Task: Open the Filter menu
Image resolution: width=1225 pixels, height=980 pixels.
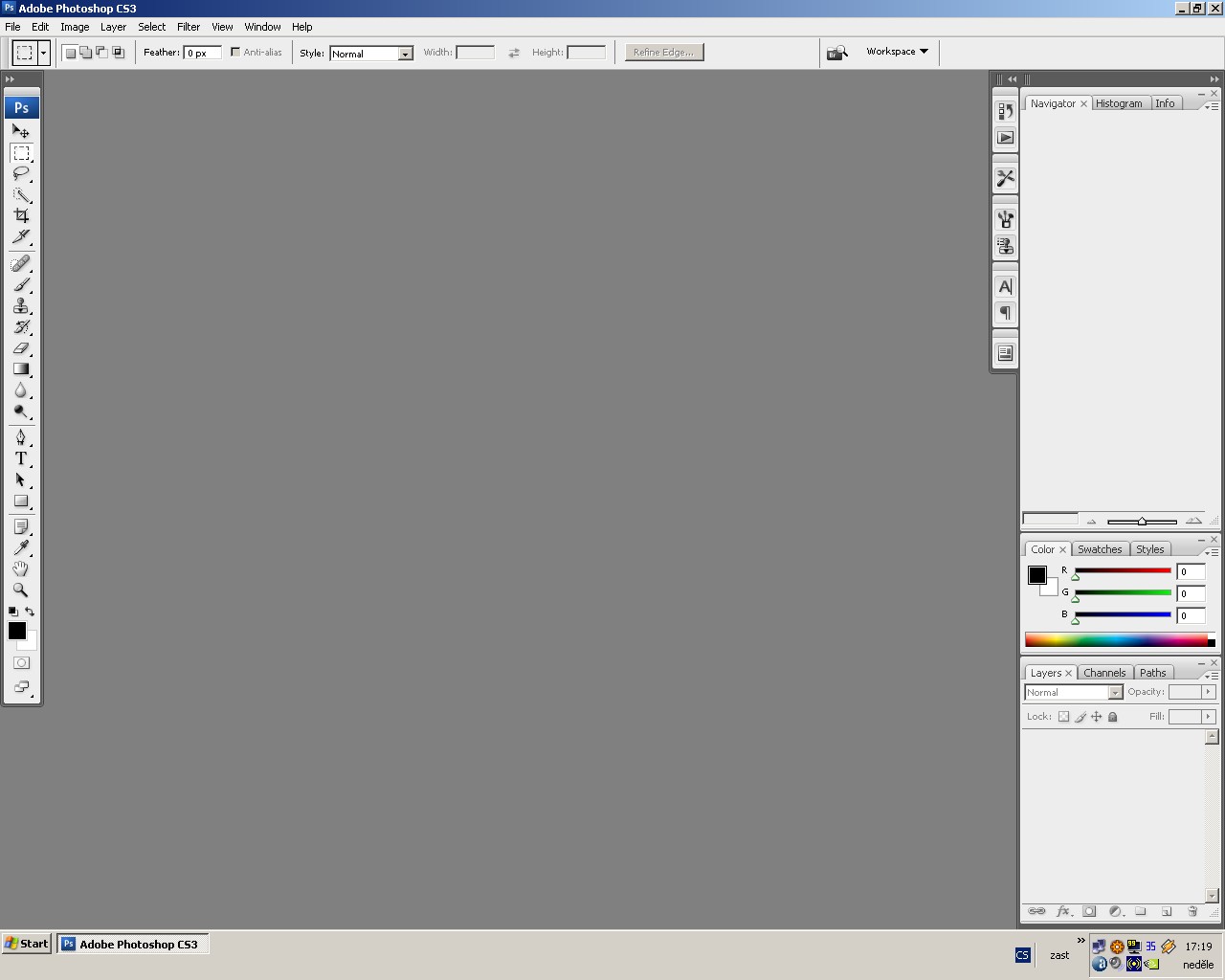Action: point(189,27)
